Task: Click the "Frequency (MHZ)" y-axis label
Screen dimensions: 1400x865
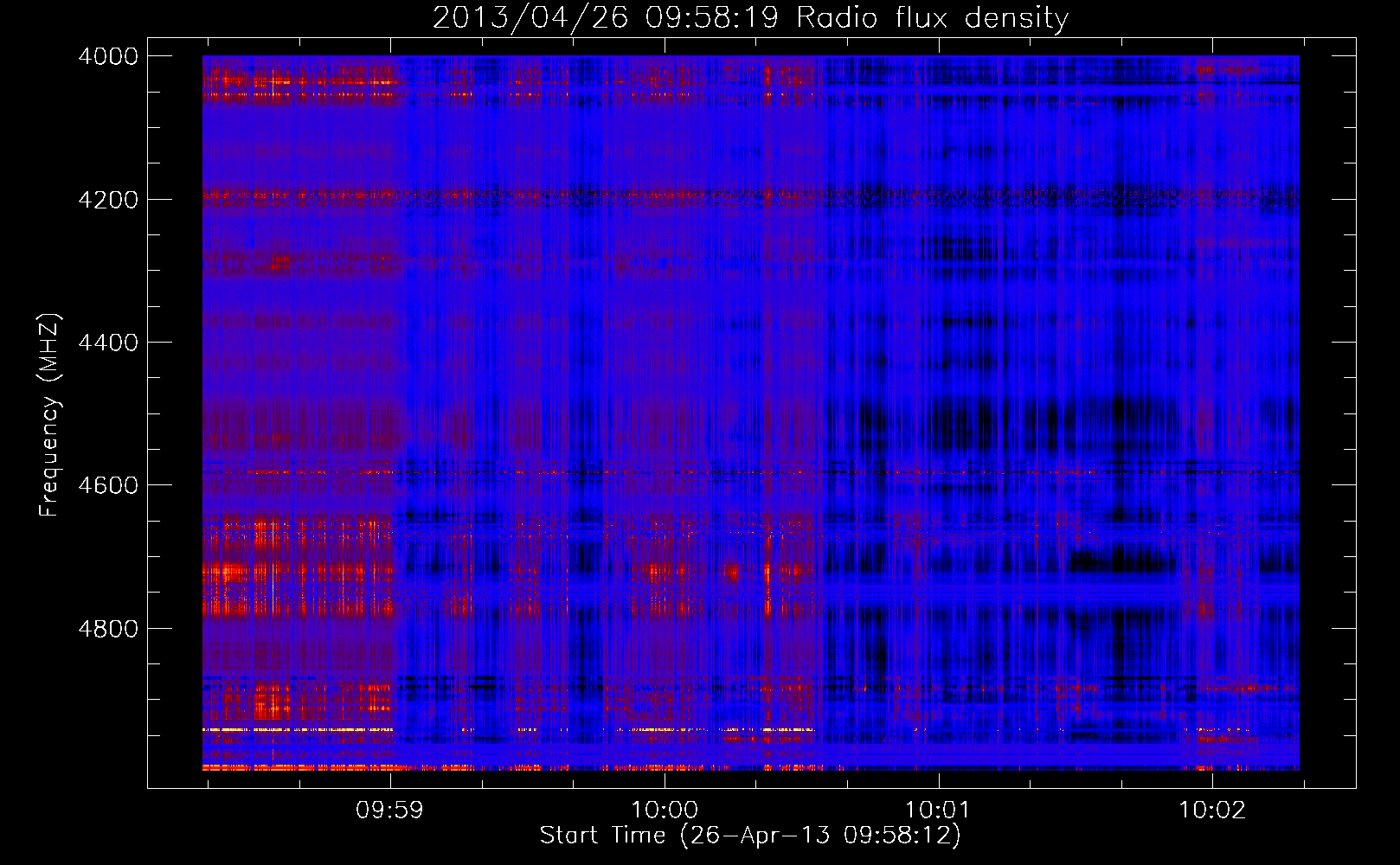Action: click(49, 415)
